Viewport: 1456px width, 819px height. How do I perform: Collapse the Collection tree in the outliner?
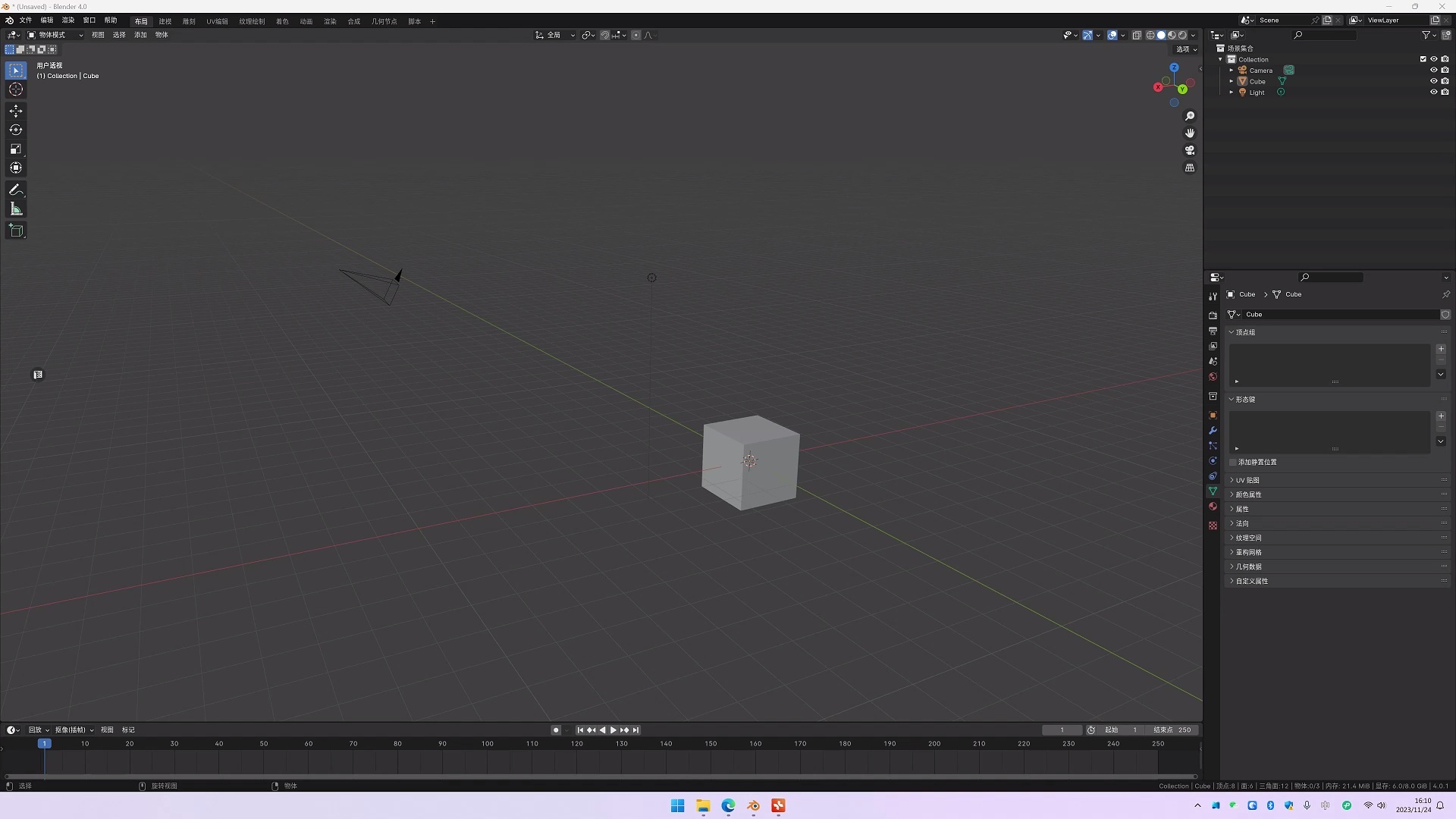pyautogui.click(x=1221, y=59)
